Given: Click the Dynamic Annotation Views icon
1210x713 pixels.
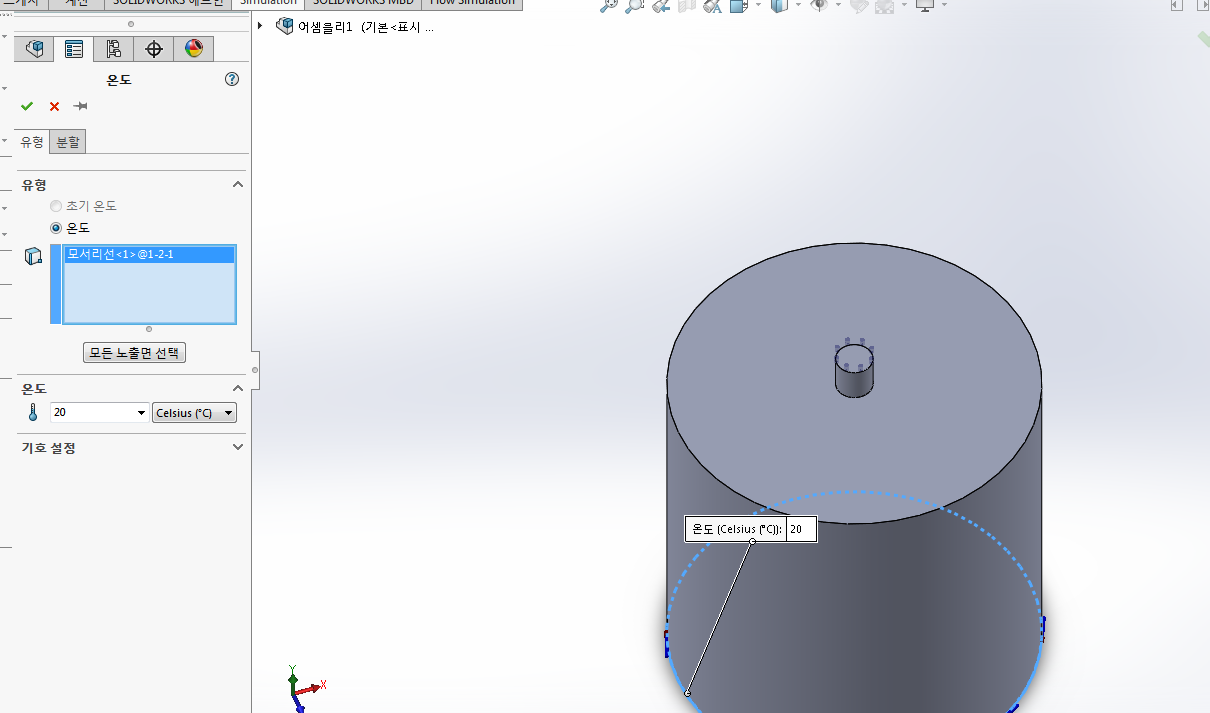Looking at the screenshot, I should pos(712,5).
